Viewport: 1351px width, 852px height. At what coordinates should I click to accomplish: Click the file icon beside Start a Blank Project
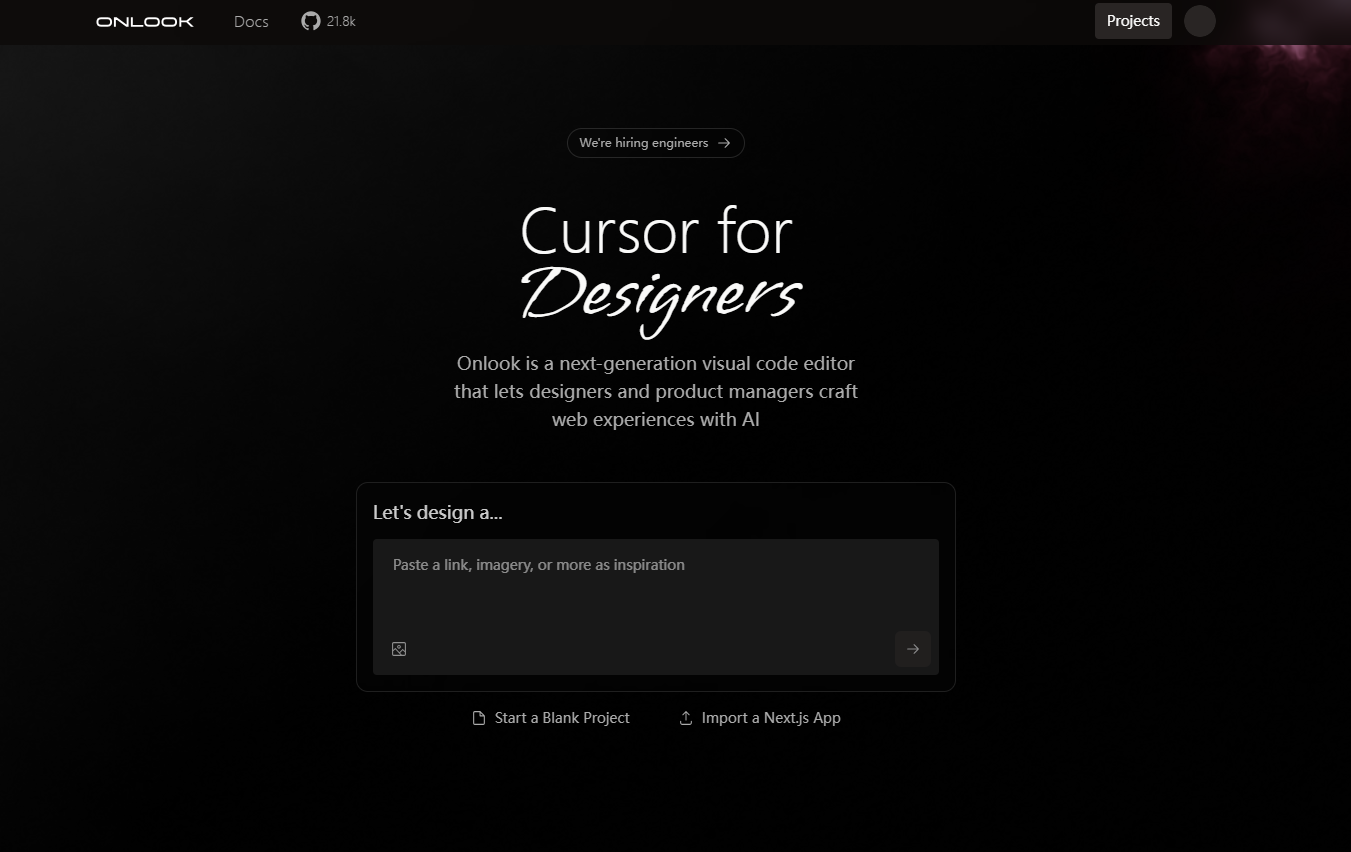[479, 718]
